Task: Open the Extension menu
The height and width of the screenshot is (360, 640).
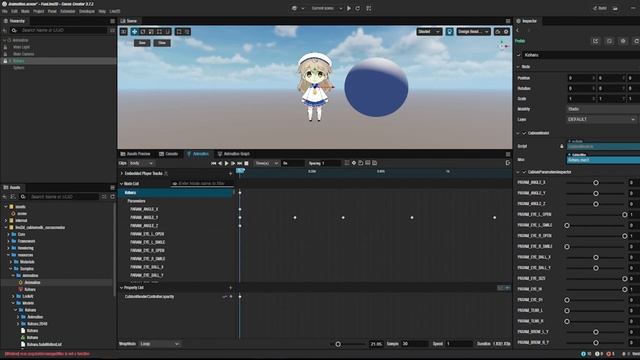Action: click(x=68, y=11)
